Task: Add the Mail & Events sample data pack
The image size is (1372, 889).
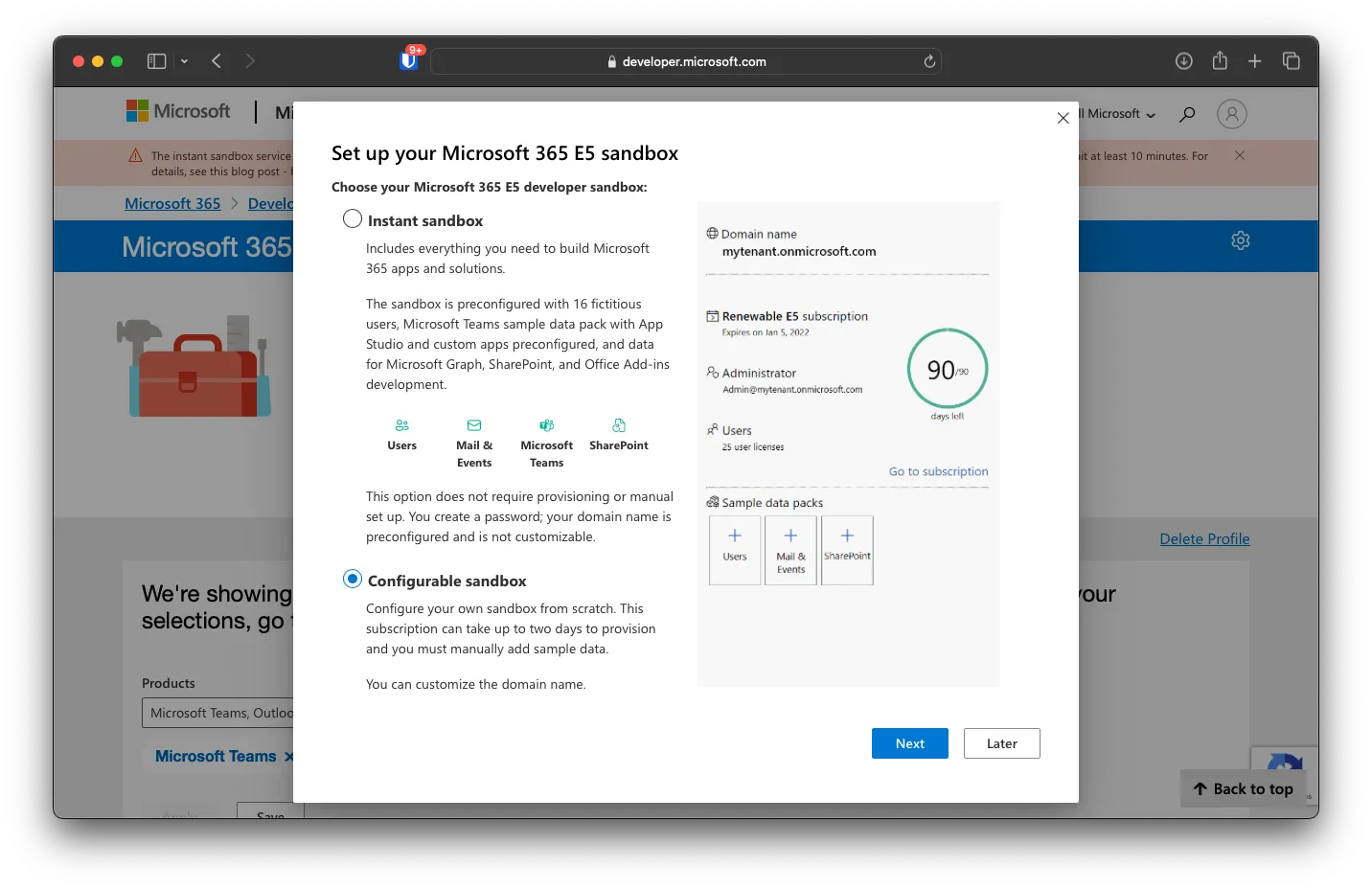Action: [790, 550]
